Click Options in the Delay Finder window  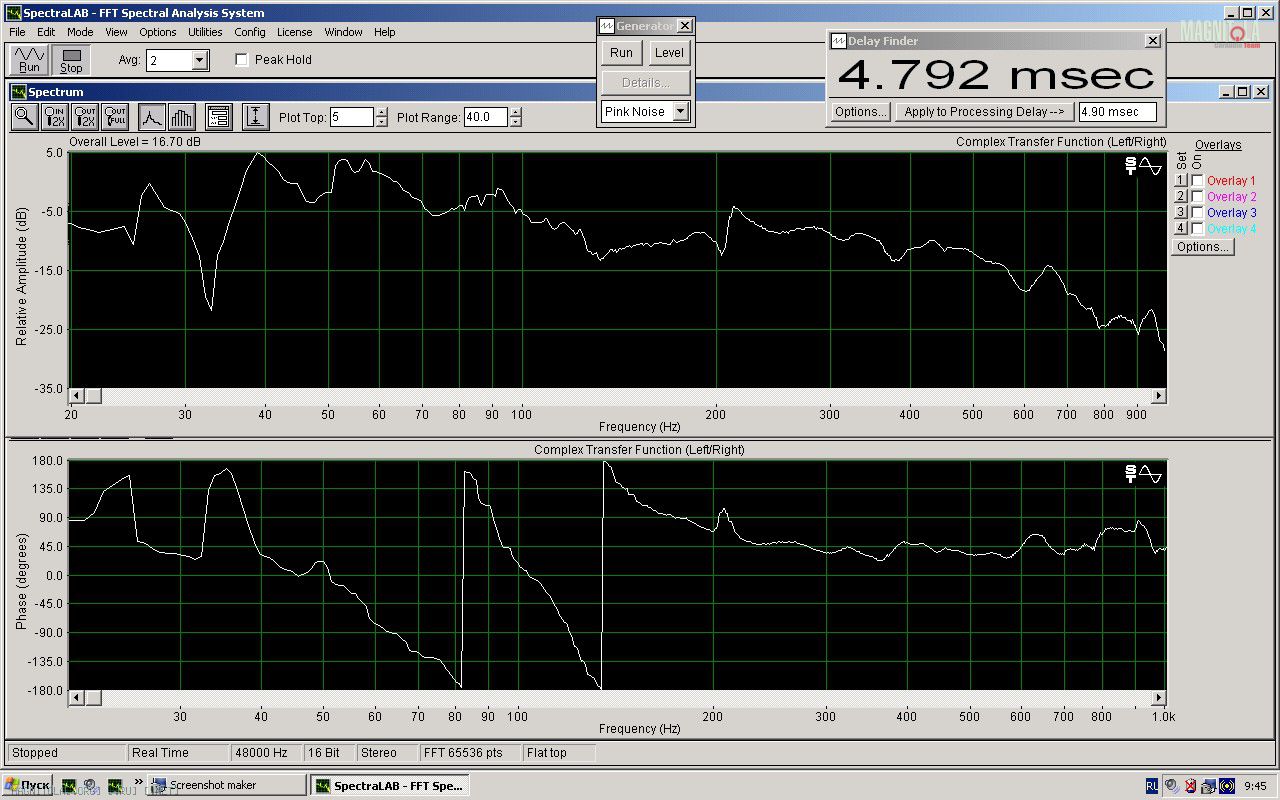(x=860, y=112)
